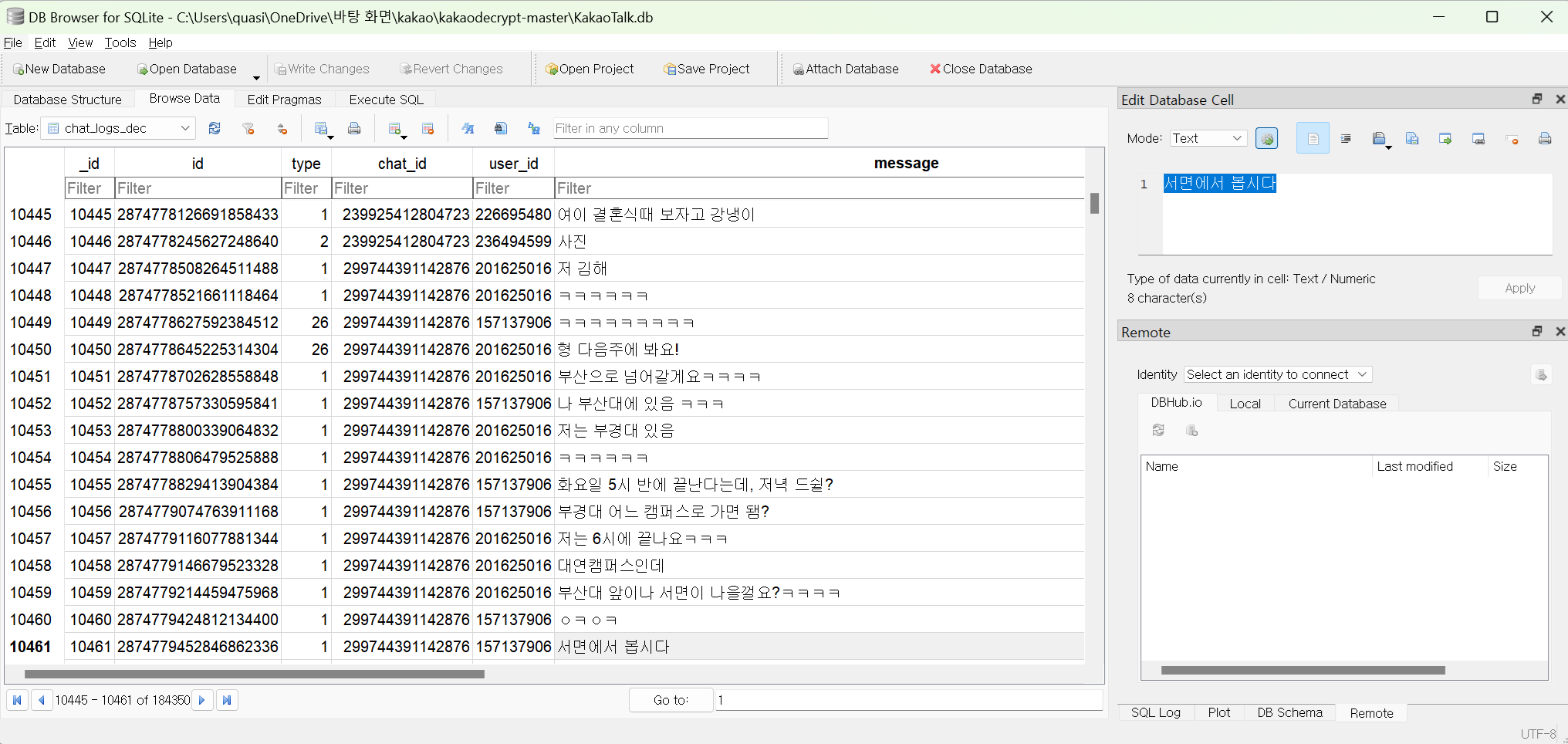Open the Help menu

point(161,42)
